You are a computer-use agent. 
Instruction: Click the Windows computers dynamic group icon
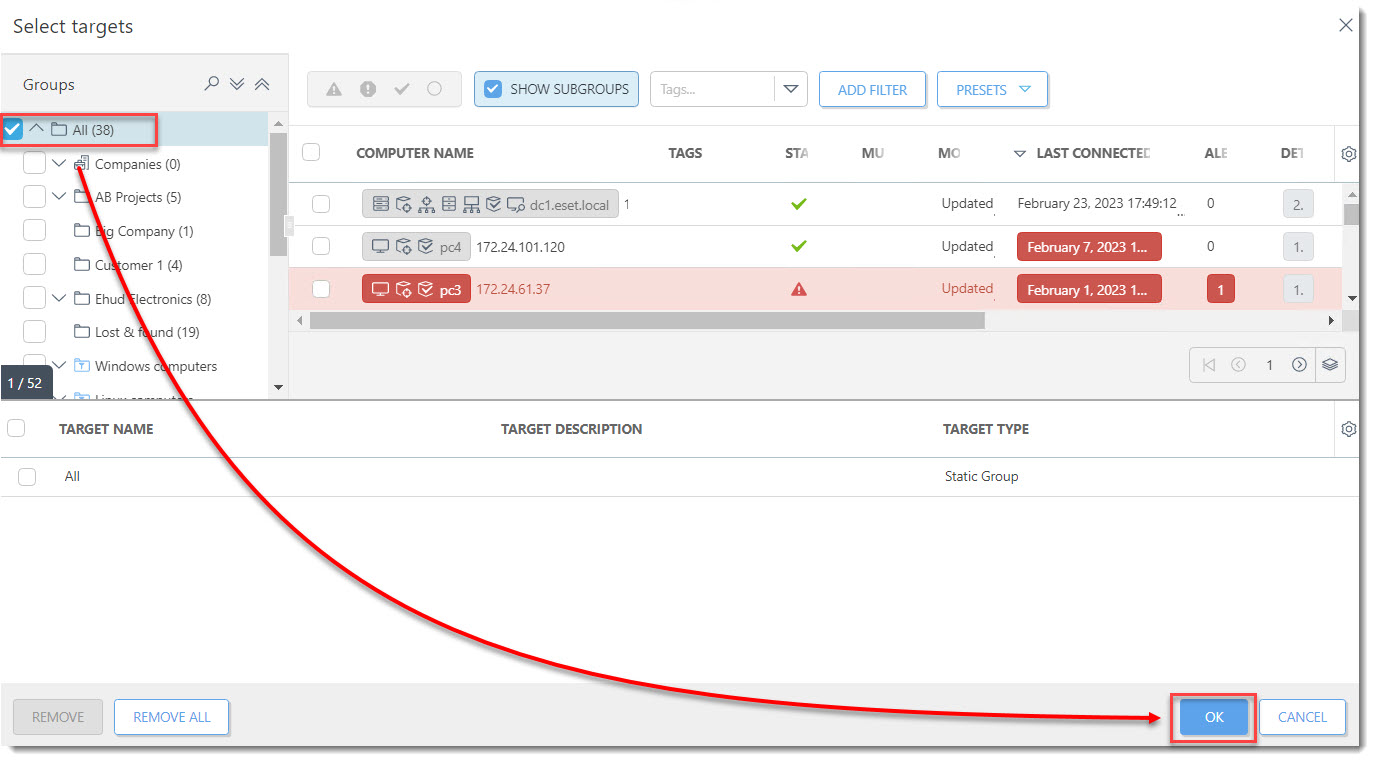click(83, 366)
